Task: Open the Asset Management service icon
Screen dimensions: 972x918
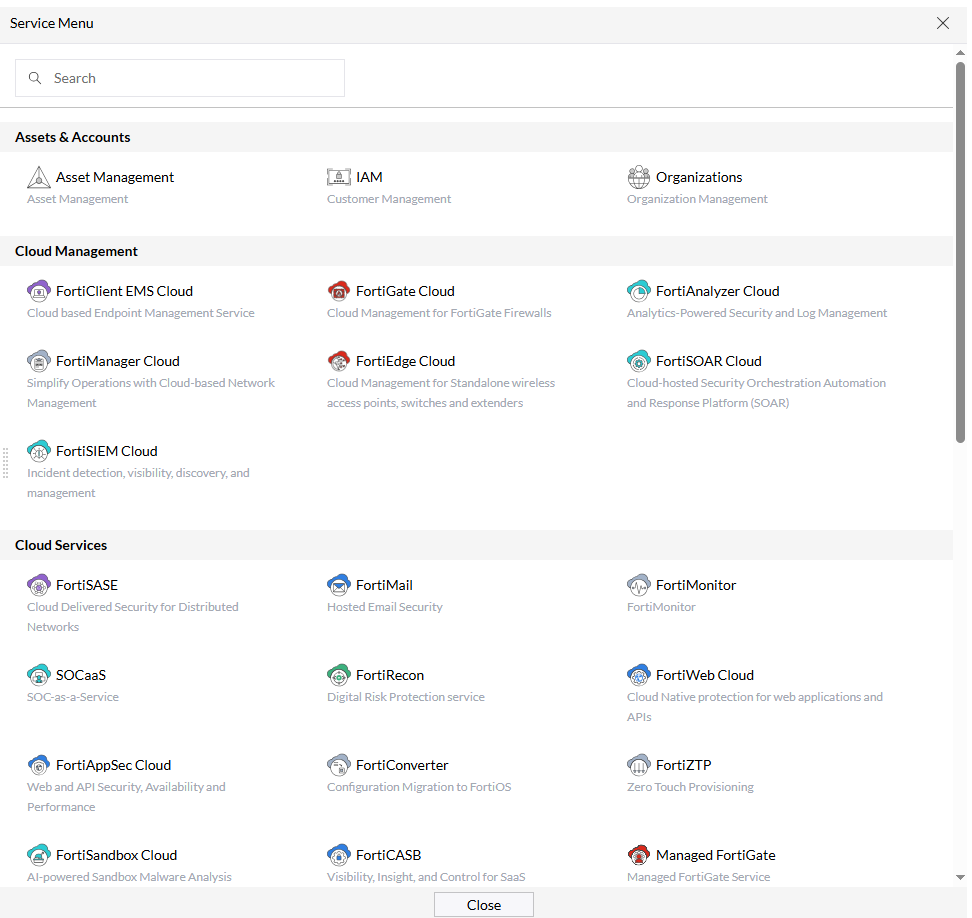Action: (38, 176)
